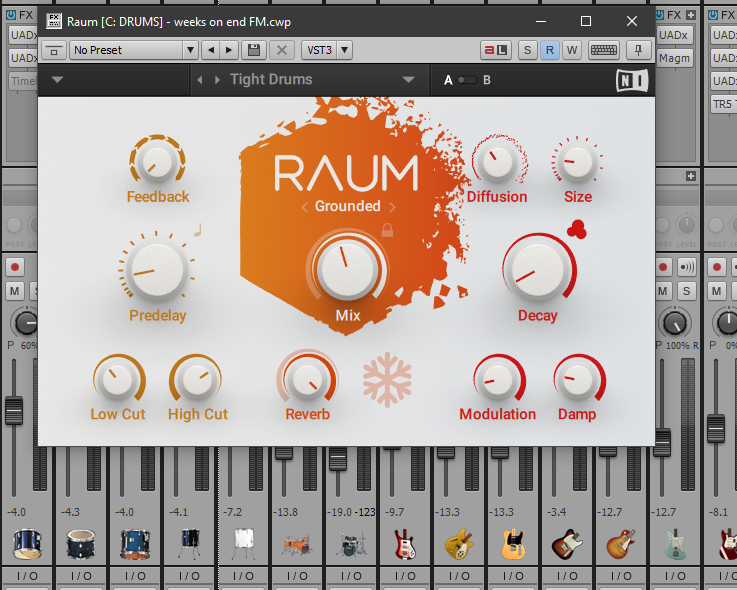
Task: Go to next preset in host toolbar
Action: coord(229,50)
